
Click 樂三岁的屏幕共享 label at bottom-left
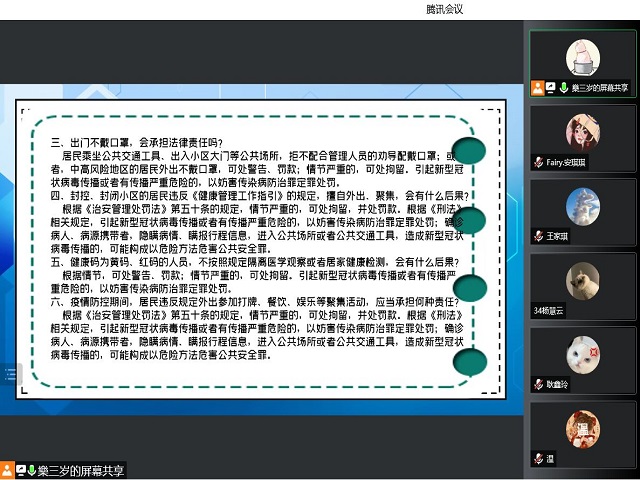80,471
